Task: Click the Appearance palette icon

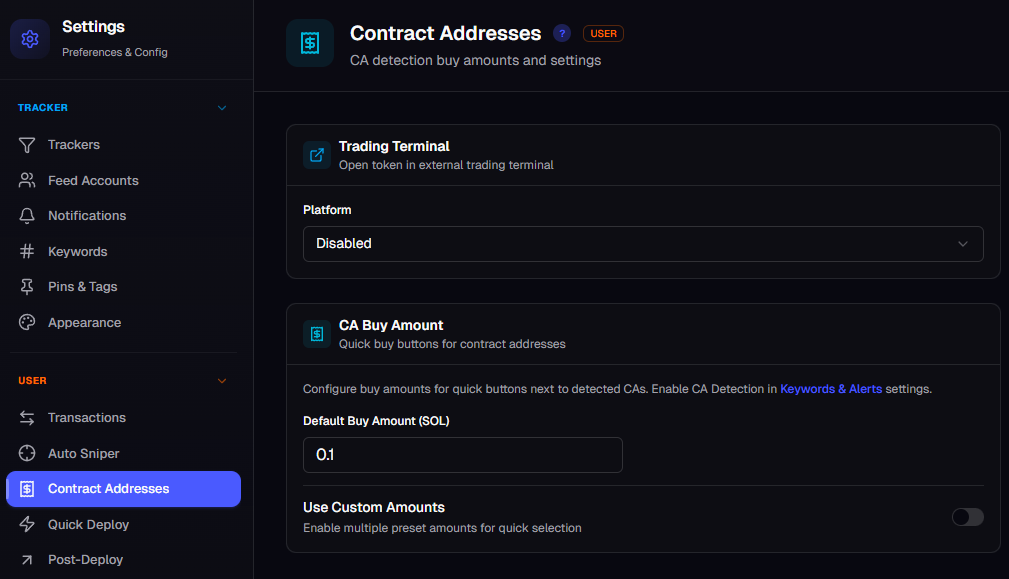Action: pos(27,322)
